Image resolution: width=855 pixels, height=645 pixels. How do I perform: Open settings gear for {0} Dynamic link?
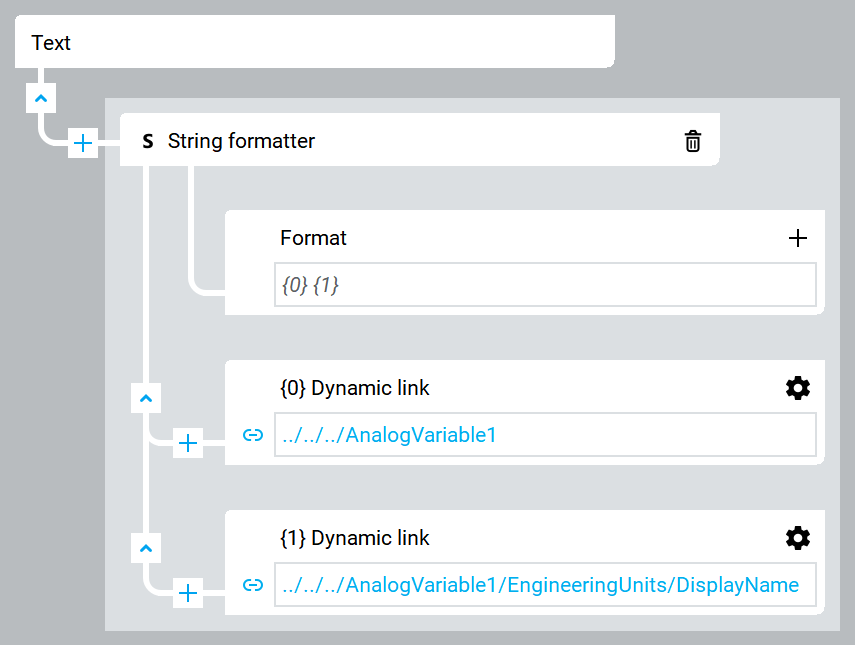point(797,388)
